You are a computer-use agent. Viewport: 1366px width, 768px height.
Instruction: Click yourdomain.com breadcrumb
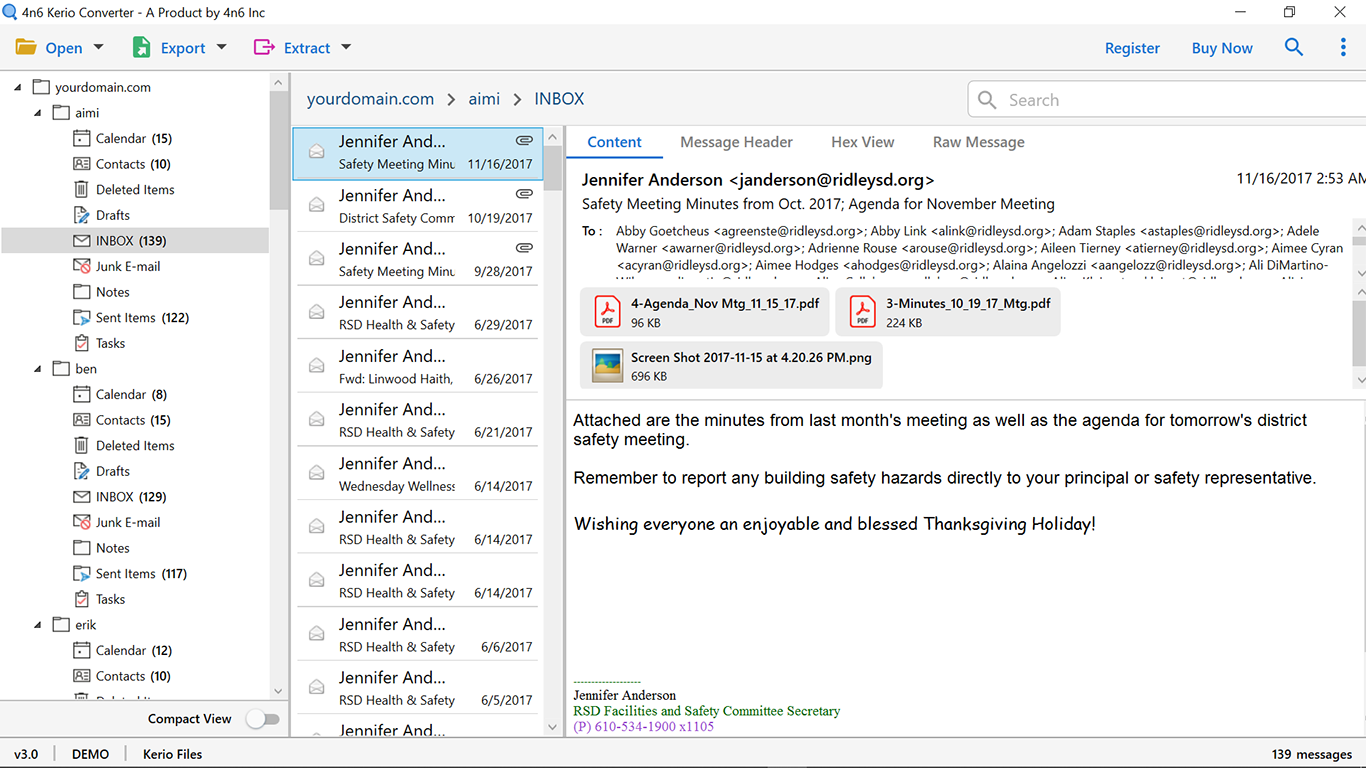[370, 99]
